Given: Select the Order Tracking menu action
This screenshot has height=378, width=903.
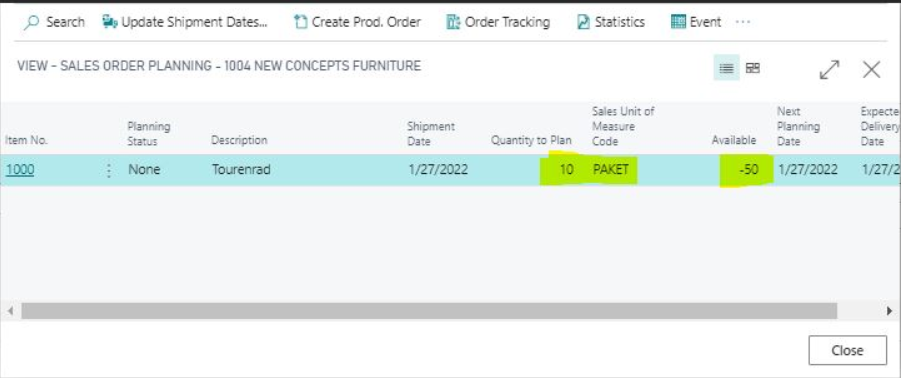Looking at the screenshot, I should [499, 22].
